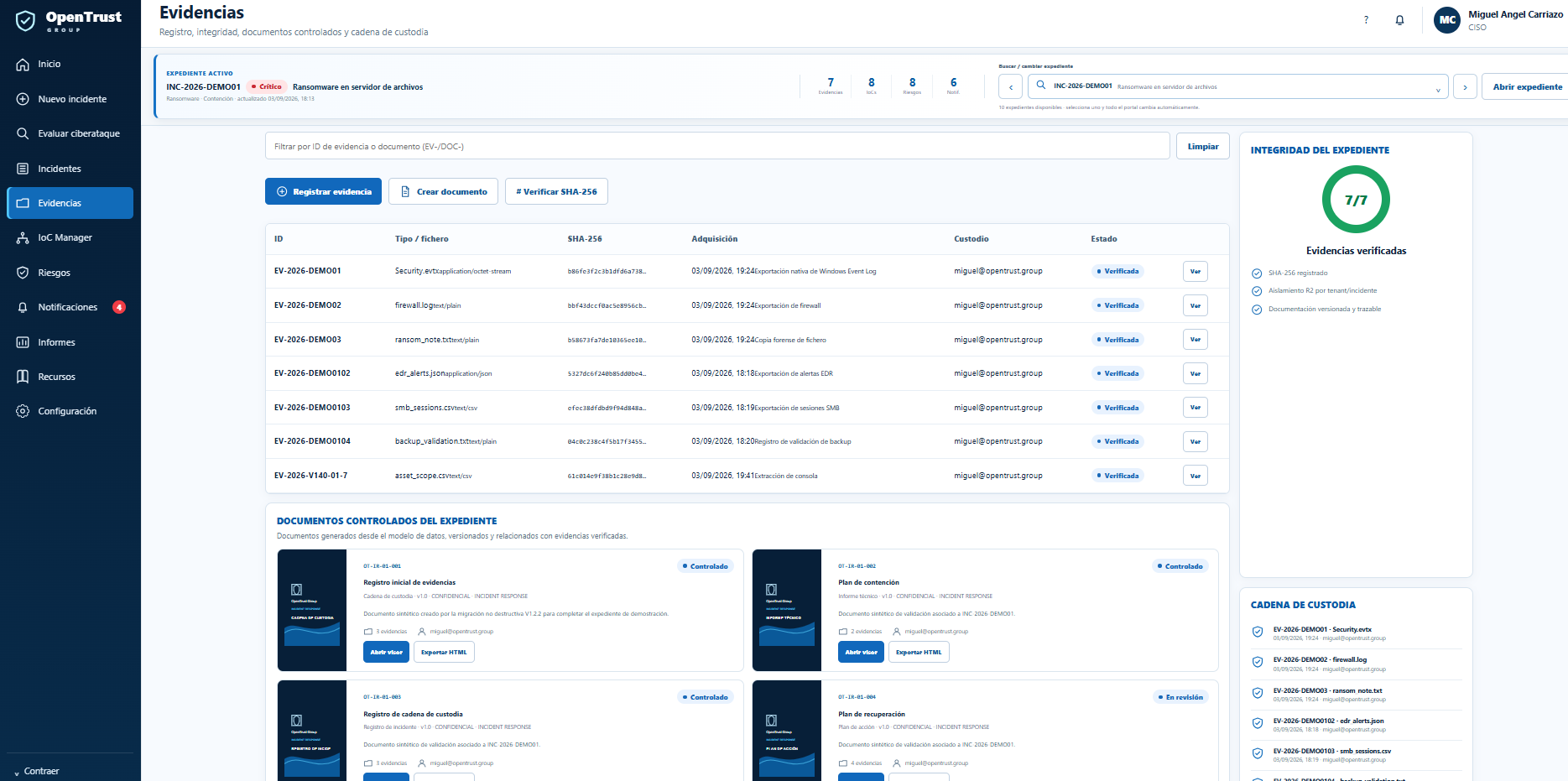The height and width of the screenshot is (781, 1568).
Task: Click the OpenTrust Group logo
Action: pos(69,20)
